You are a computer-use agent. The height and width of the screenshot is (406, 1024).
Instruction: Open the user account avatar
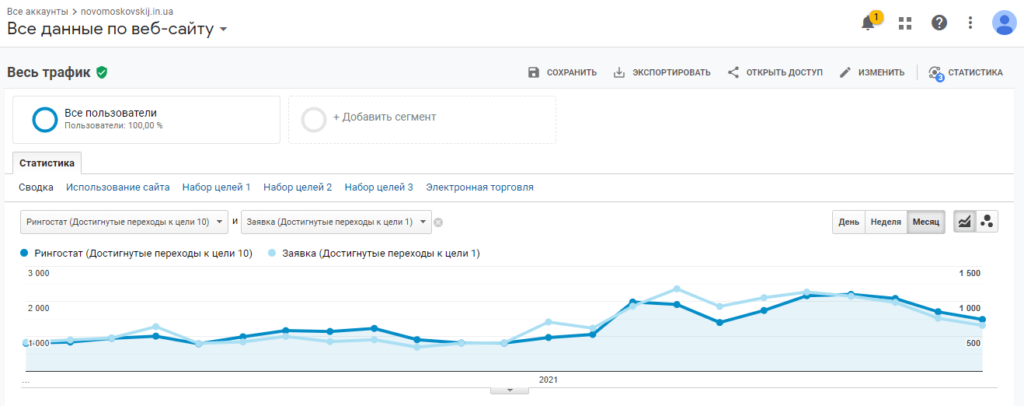coord(1003,23)
